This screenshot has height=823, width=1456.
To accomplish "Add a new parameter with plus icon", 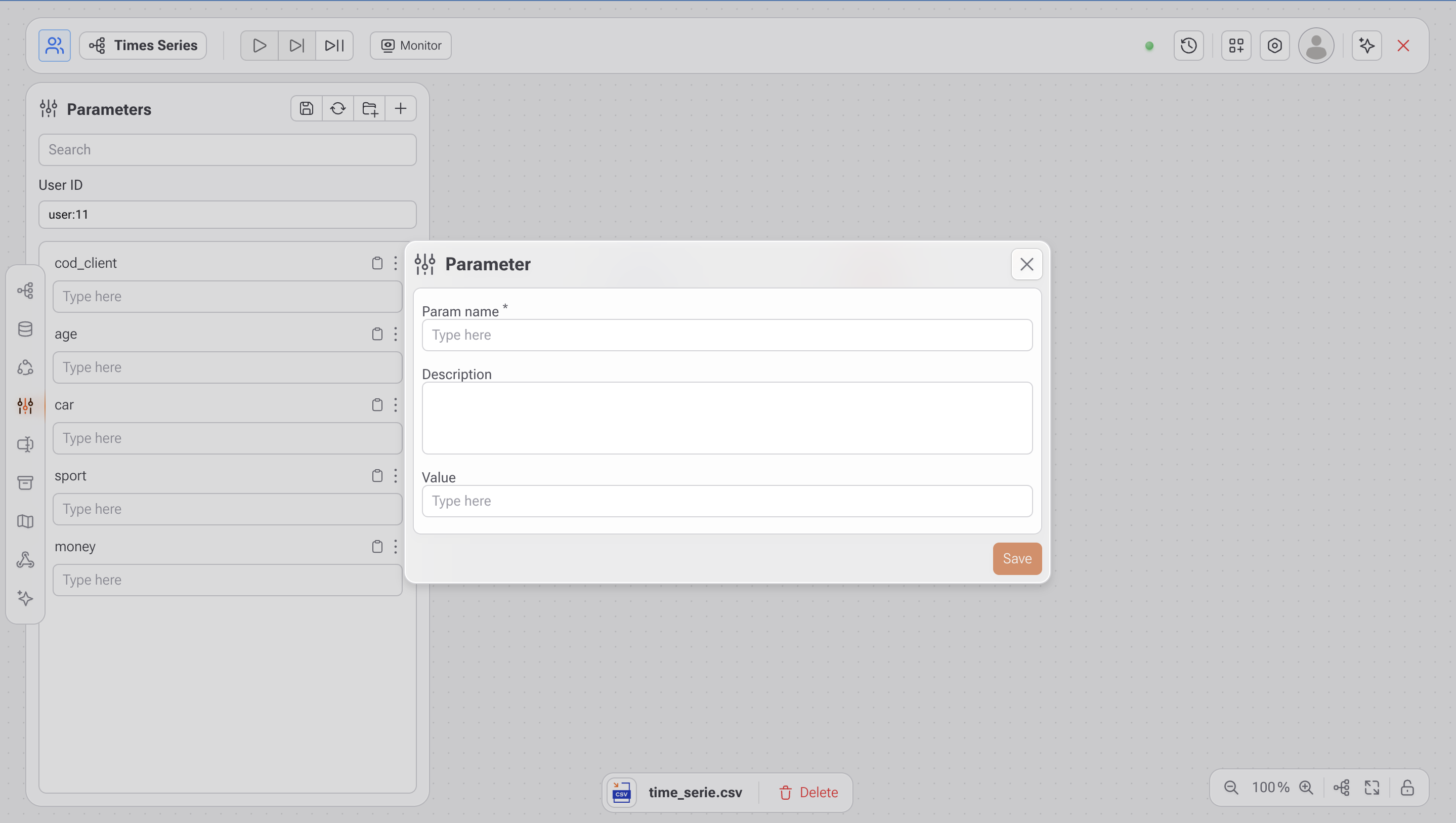I will pyautogui.click(x=401, y=109).
